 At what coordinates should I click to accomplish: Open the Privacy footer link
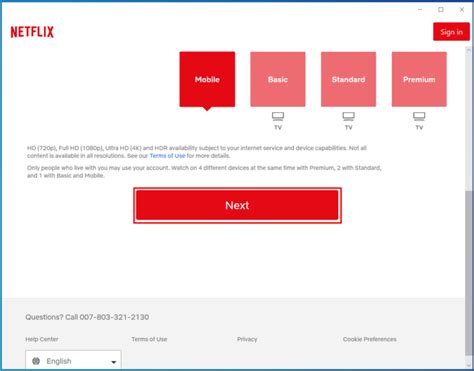pyautogui.click(x=247, y=339)
